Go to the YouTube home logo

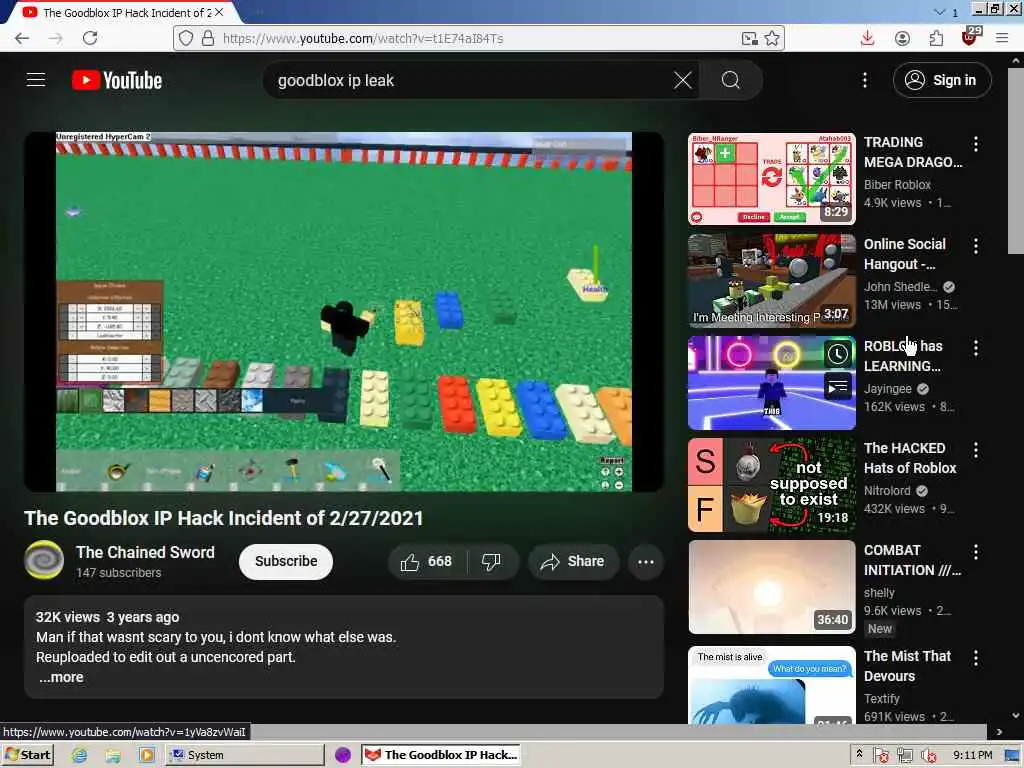pos(117,80)
